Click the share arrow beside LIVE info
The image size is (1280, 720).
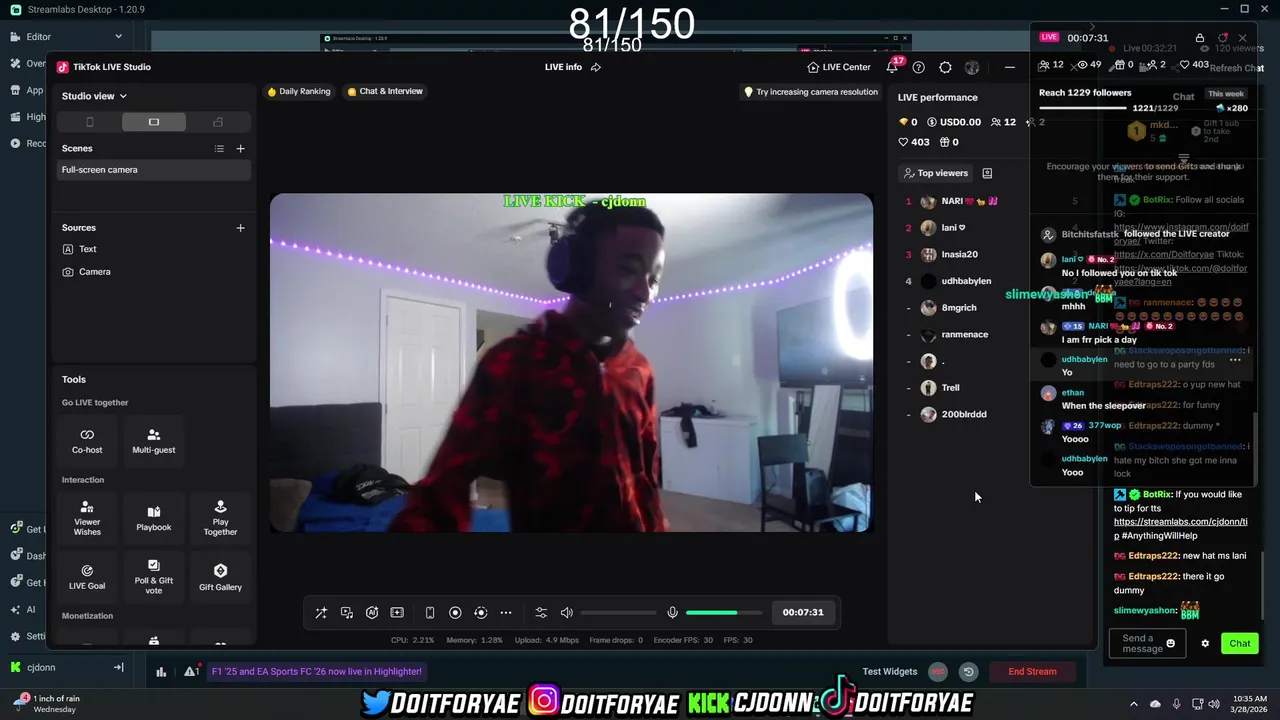(x=596, y=67)
